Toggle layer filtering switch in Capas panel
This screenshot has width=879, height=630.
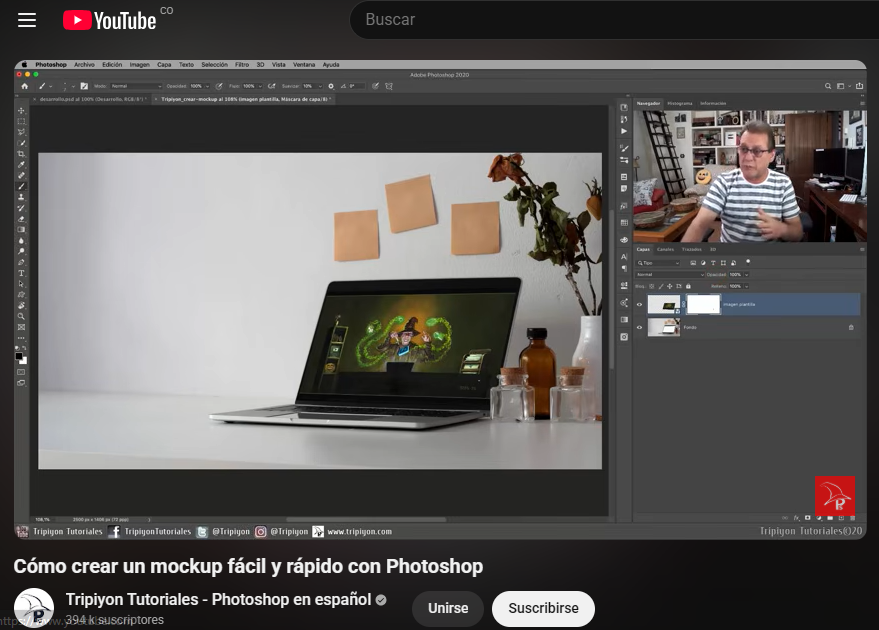(748, 262)
